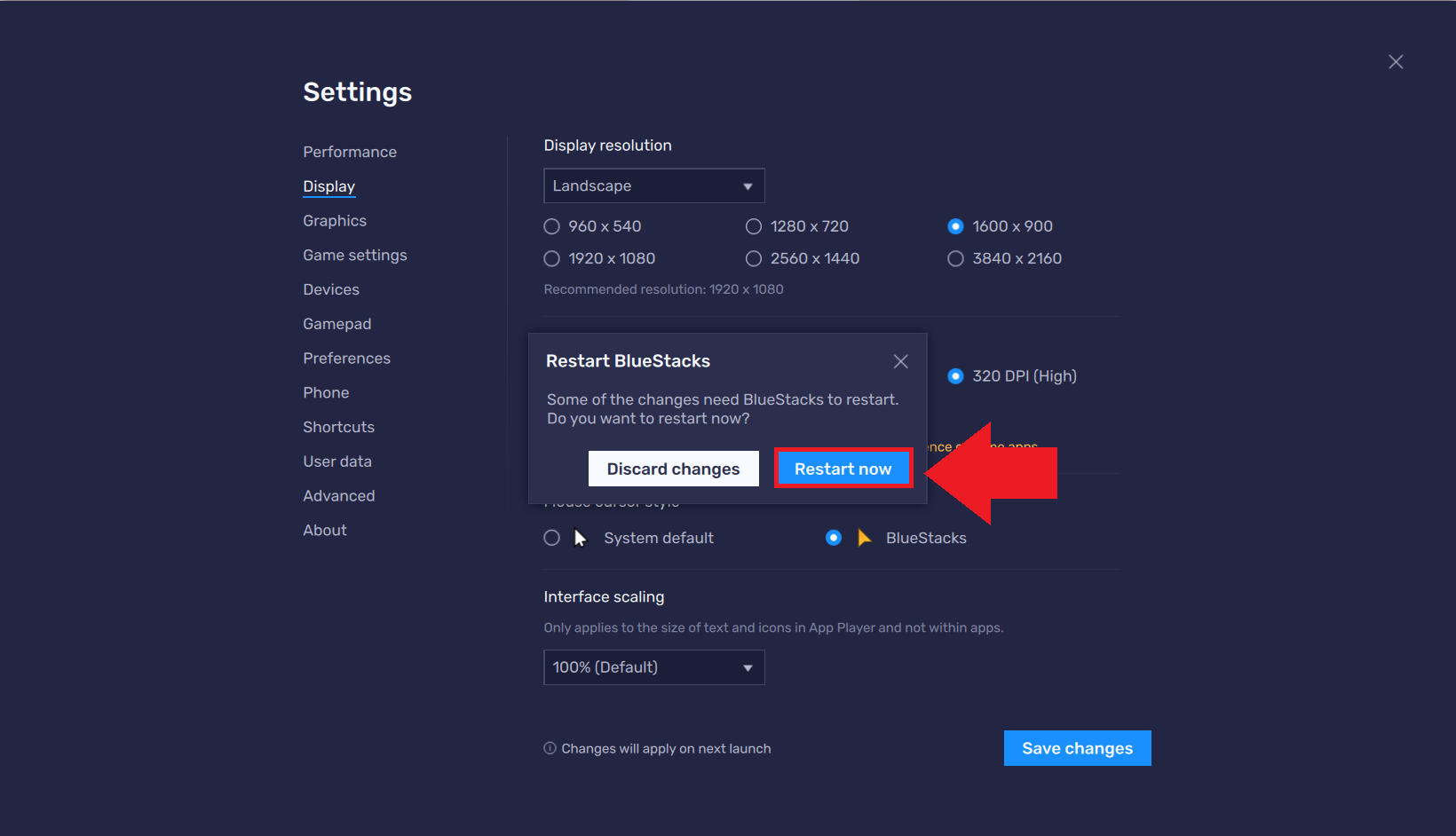This screenshot has width=1456, height=836.
Task: Go to Game settings section
Action: coord(355,256)
